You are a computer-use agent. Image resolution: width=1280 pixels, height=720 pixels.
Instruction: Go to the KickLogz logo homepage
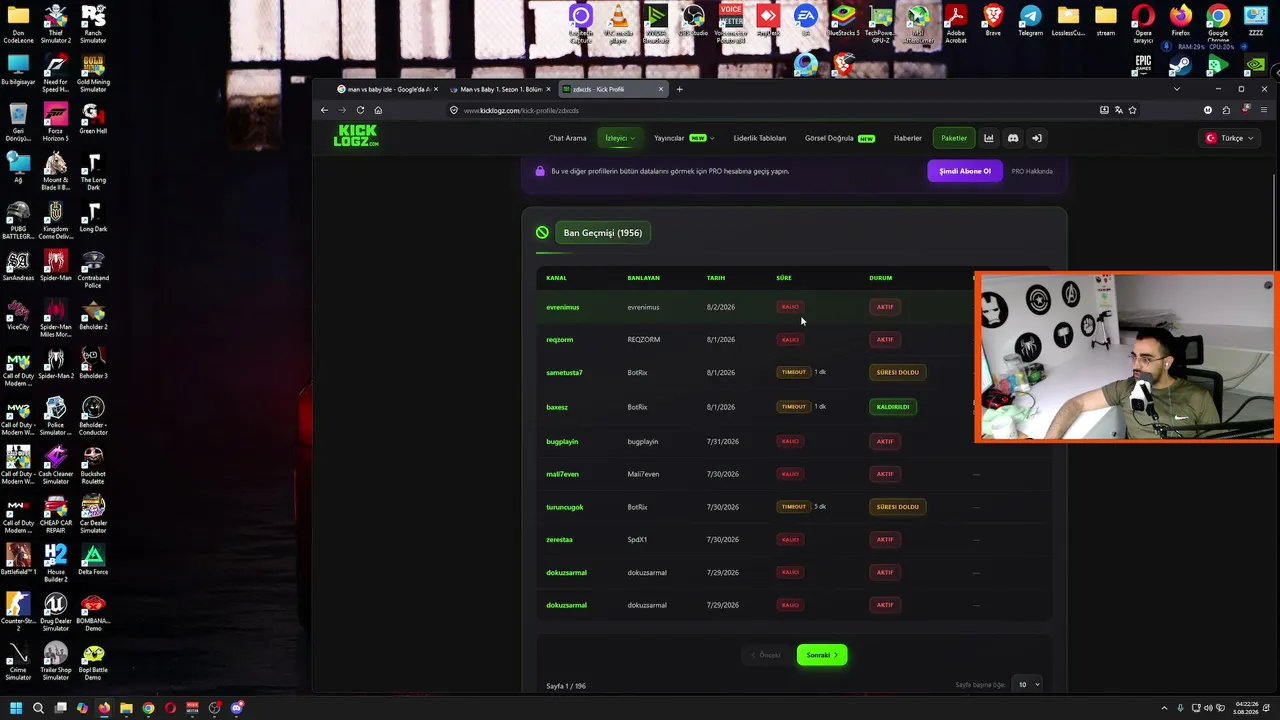tap(356, 136)
